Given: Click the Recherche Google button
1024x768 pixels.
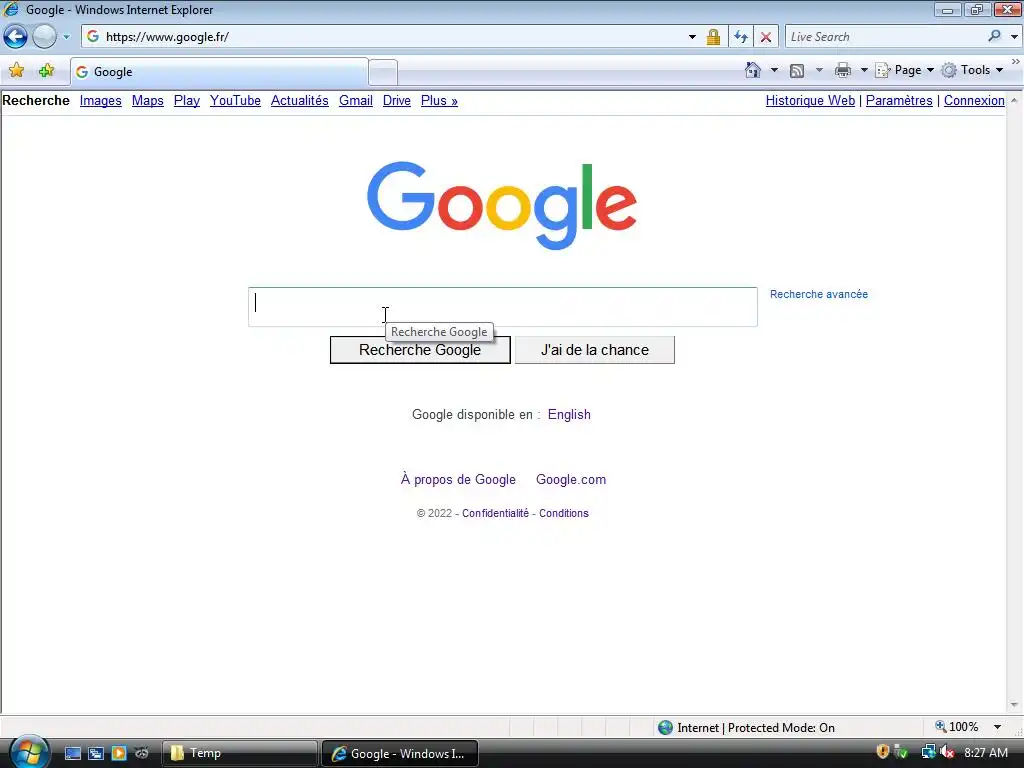Looking at the screenshot, I should tap(420, 350).
